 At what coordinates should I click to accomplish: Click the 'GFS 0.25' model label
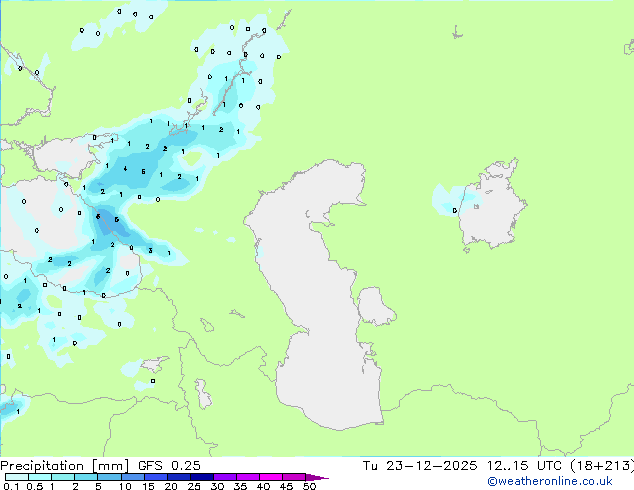pyautogui.click(x=169, y=466)
